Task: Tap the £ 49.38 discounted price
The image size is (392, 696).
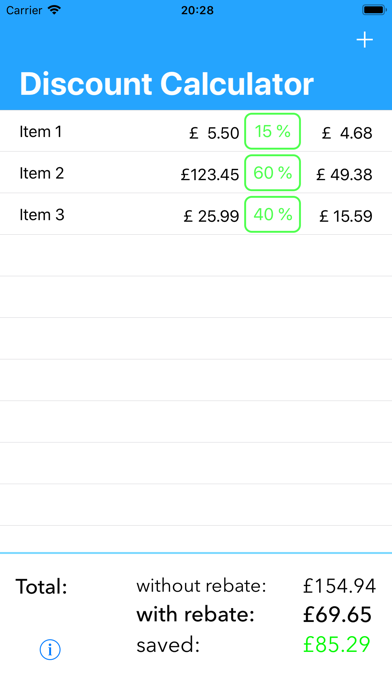Action: [344, 175]
